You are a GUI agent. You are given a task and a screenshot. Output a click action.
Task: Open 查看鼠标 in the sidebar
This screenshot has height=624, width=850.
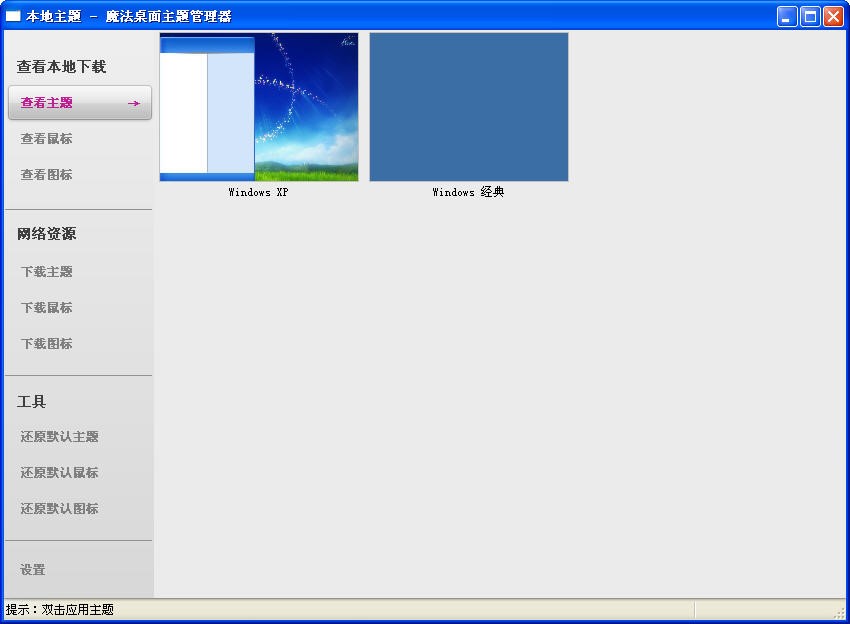(x=47, y=139)
